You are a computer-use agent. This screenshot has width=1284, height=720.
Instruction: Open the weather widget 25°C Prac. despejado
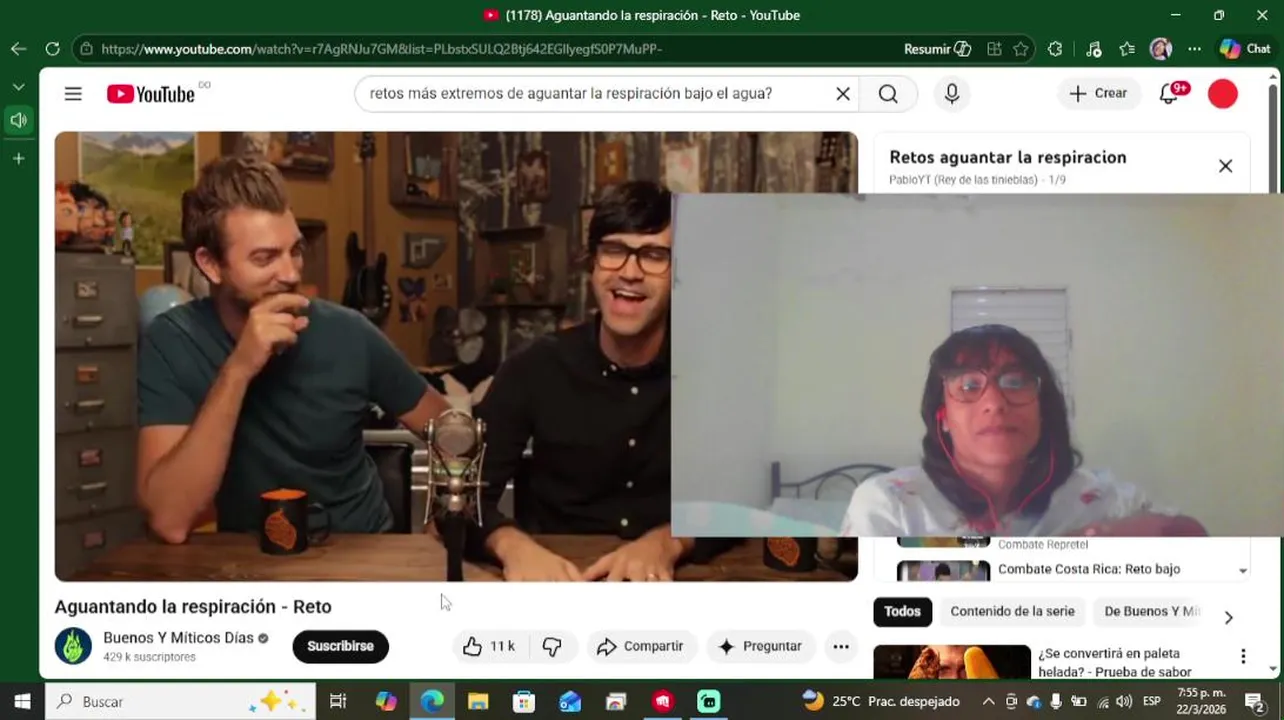(x=881, y=701)
